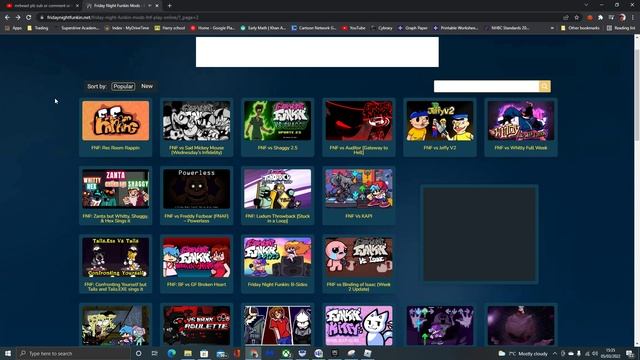Launch Microsoft Edge from the taskbar
This screenshot has height=360, width=640.
pos(171,353)
